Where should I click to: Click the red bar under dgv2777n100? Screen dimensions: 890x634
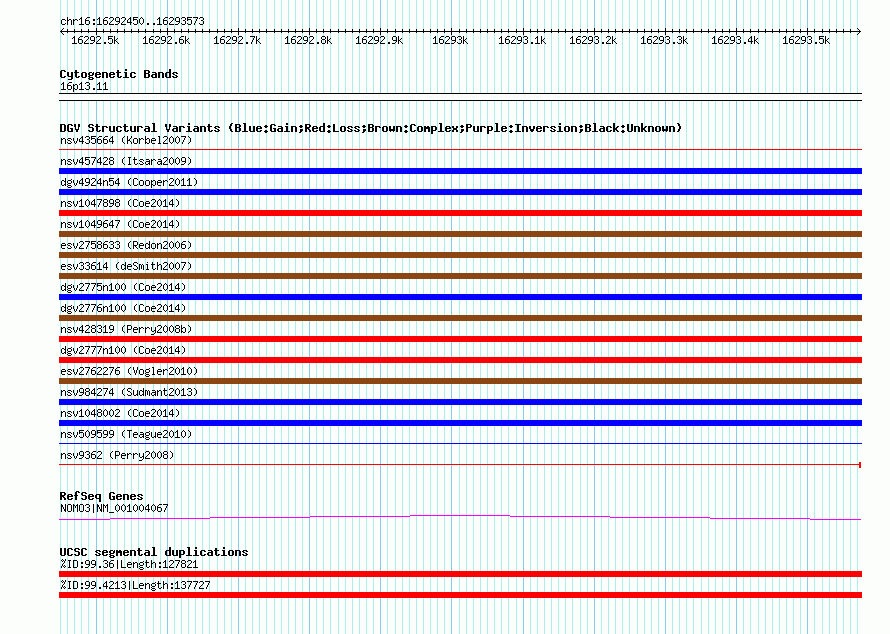[460, 360]
